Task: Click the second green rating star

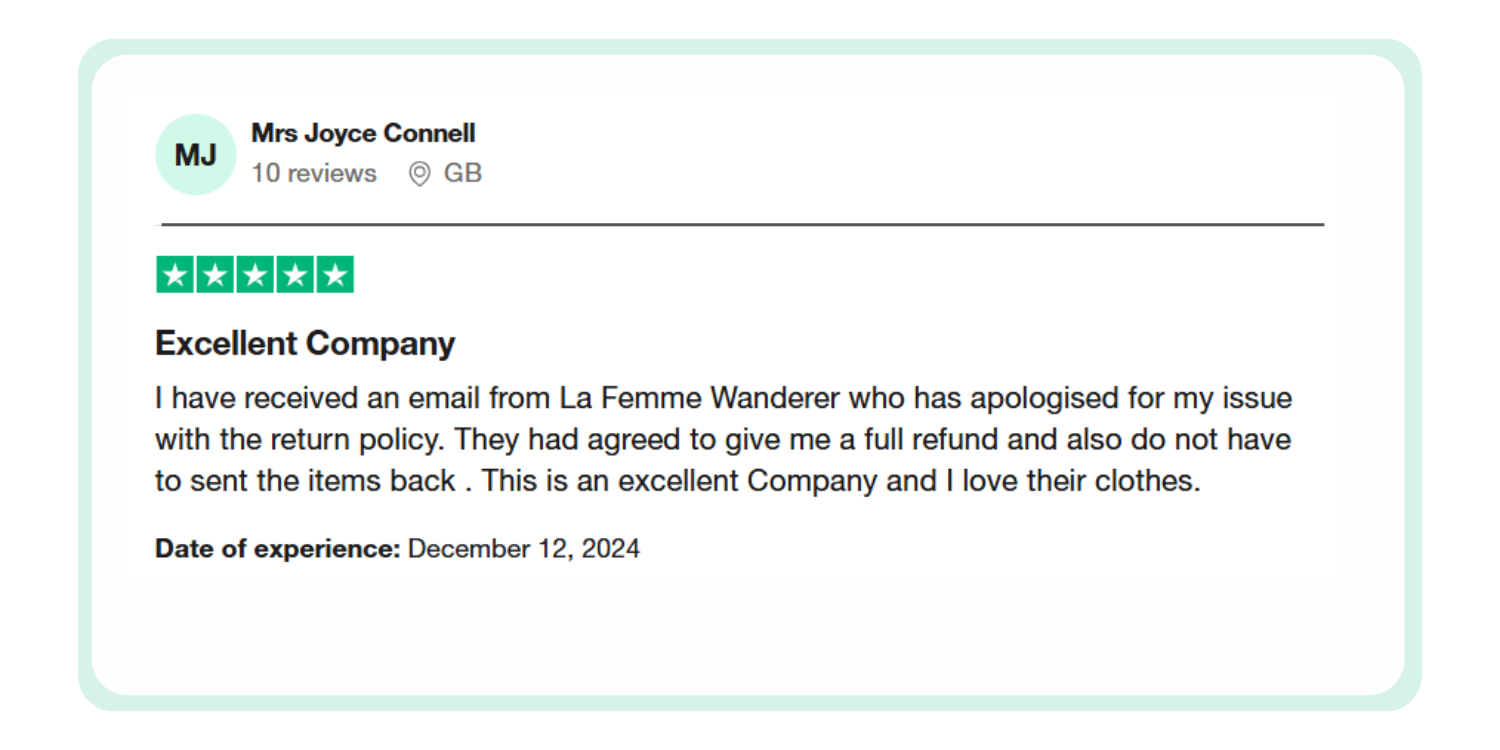Action: 215,275
